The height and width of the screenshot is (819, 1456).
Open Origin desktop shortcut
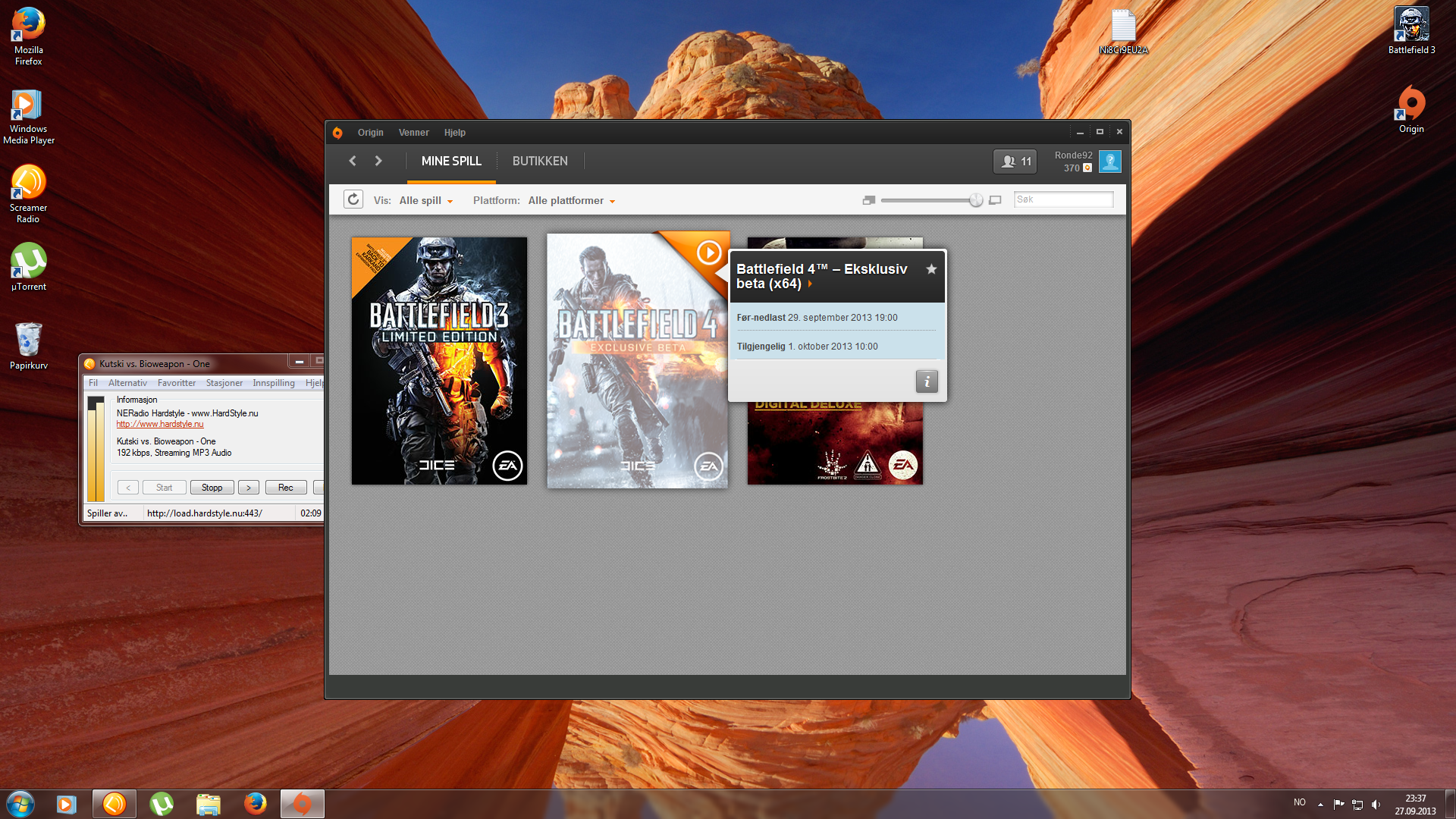[1411, 109]
